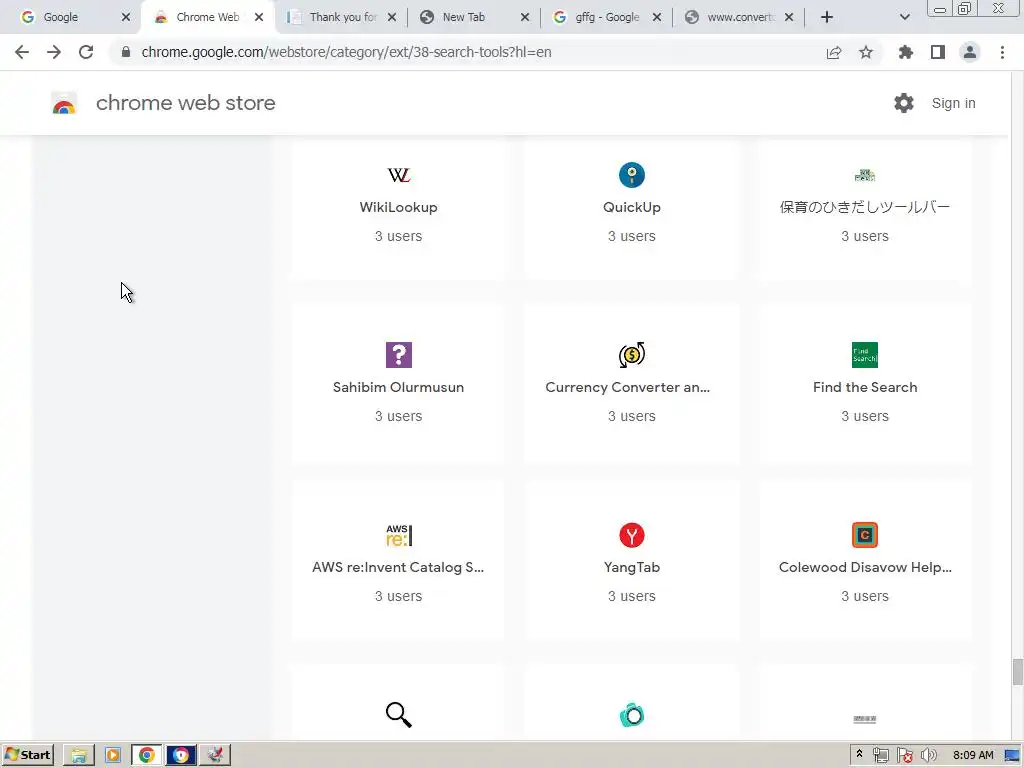The image size is (1024, 768).
Task: Click the YangTab red Y icon
Action: coord(632,536)
